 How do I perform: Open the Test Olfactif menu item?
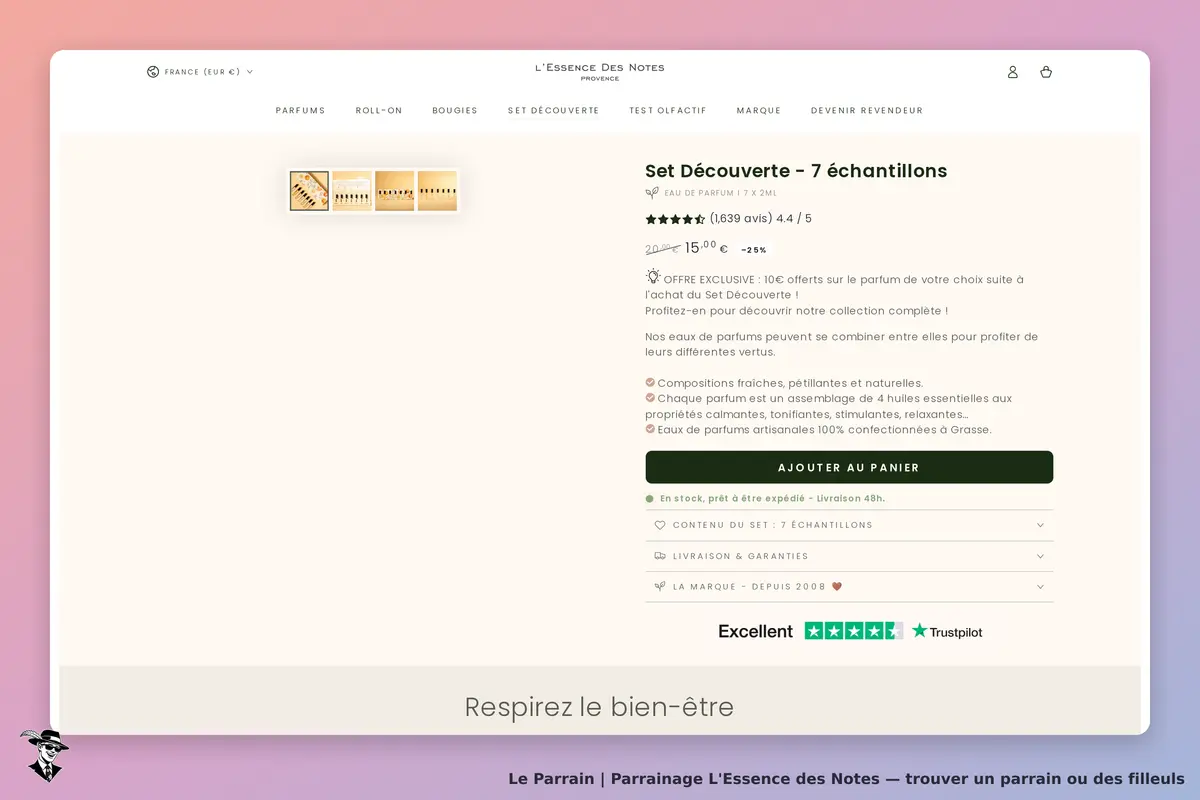point(668,111)
